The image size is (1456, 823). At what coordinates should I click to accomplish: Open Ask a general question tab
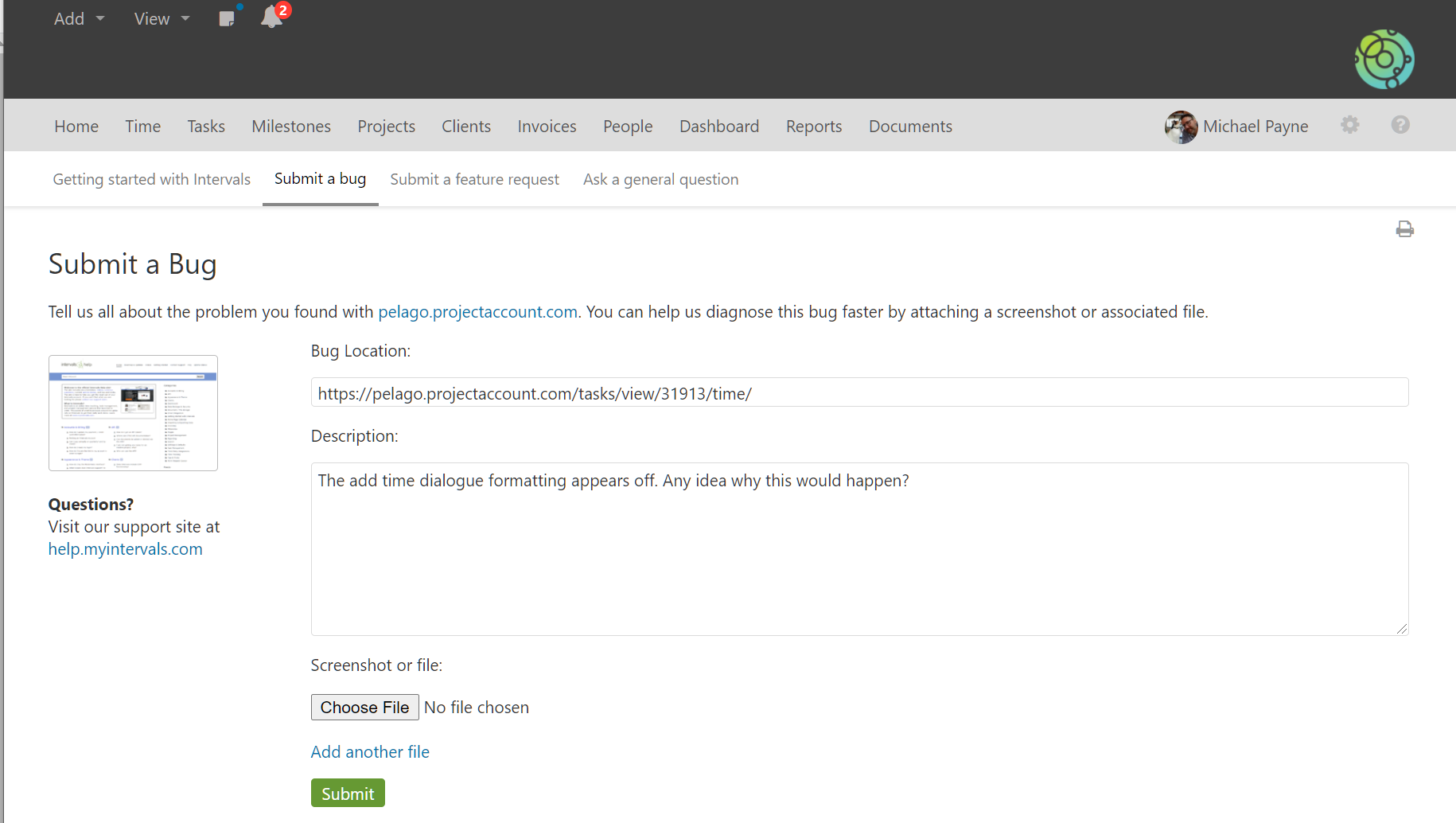(660, 180)
